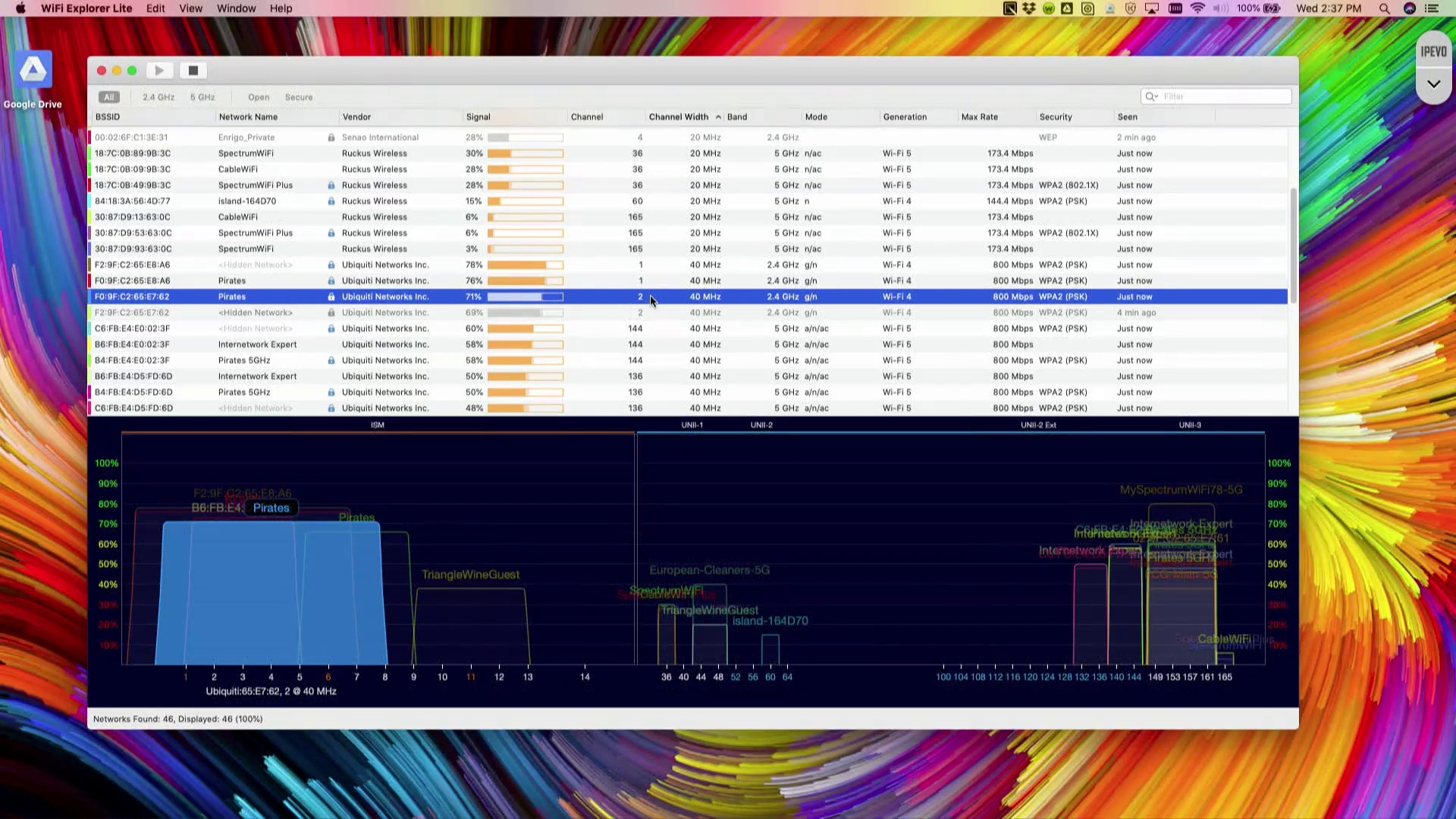Image resolution: width=1456 pixels, height=819 pixels.
Task: Click European-Cleaners-5G label in the graph
Action: pos(709,570)
